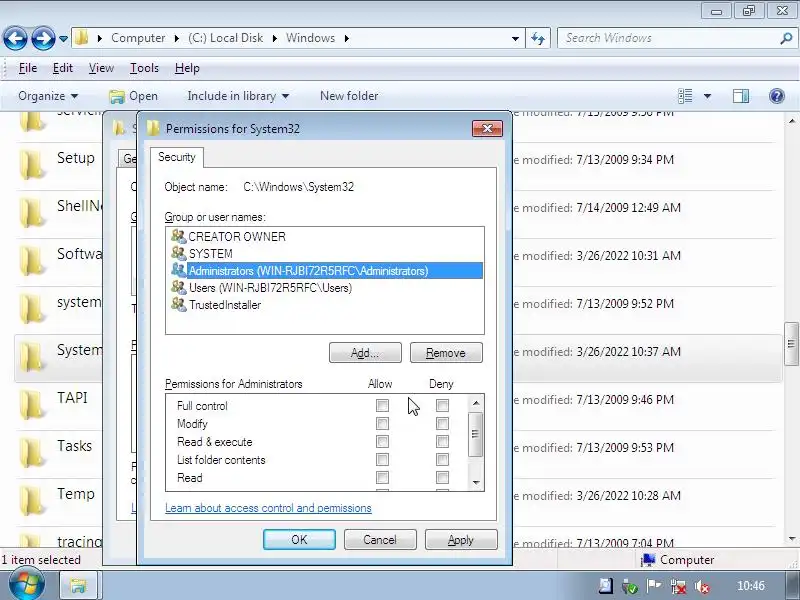
Task: Select CREATOR OWNER in group list
Action: (324, 237)
